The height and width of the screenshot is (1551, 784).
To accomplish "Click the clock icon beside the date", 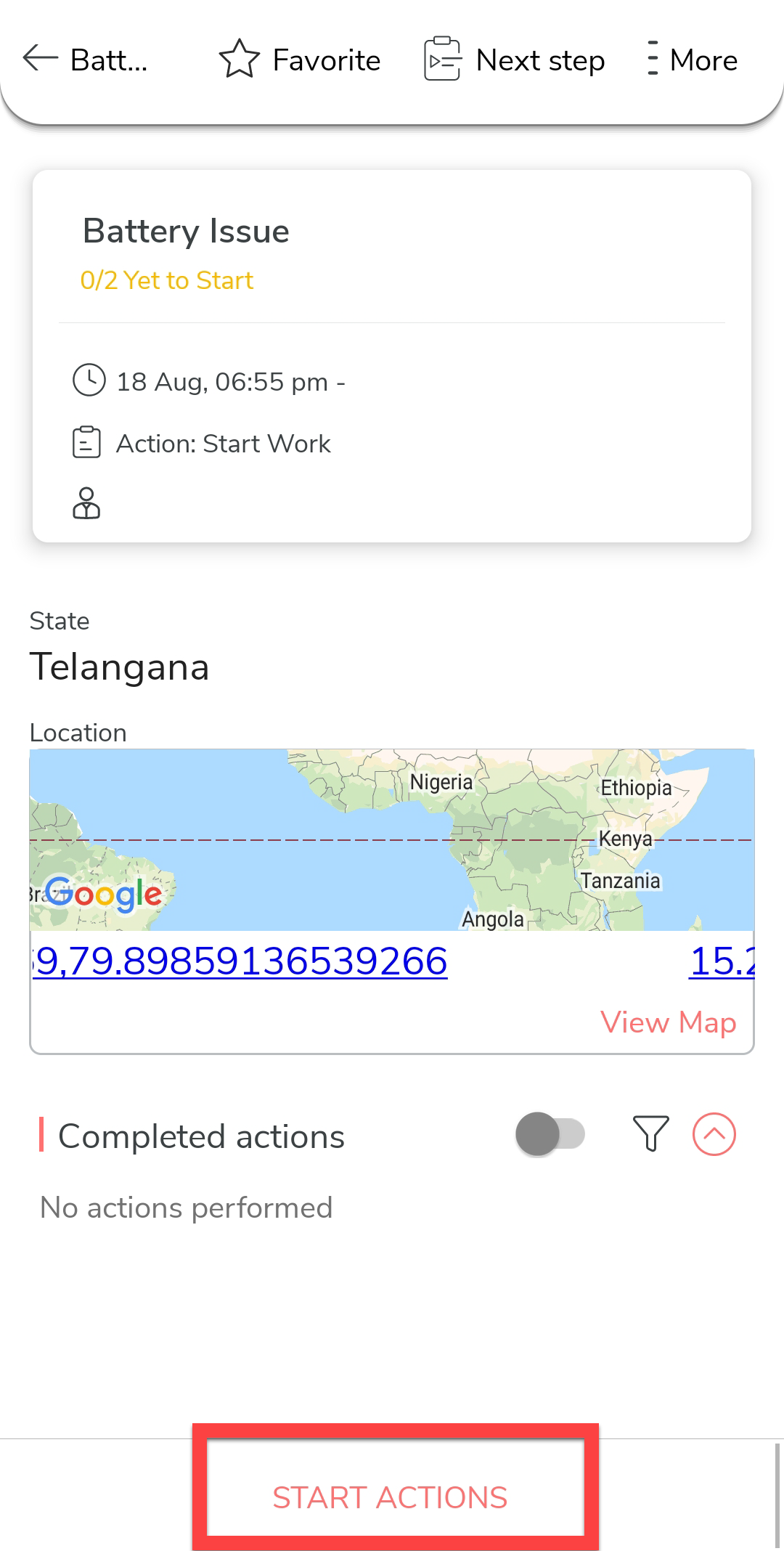I will tap(89, 380).
